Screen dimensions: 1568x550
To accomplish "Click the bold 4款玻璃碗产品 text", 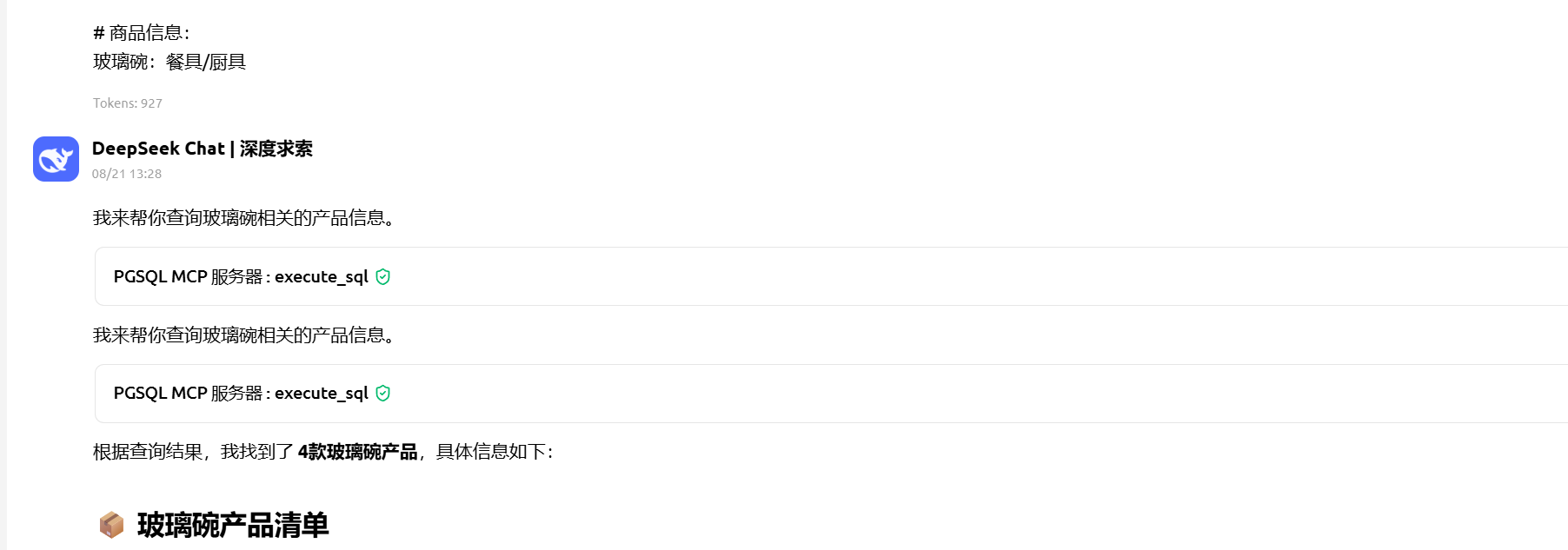I will pos(357,452).
